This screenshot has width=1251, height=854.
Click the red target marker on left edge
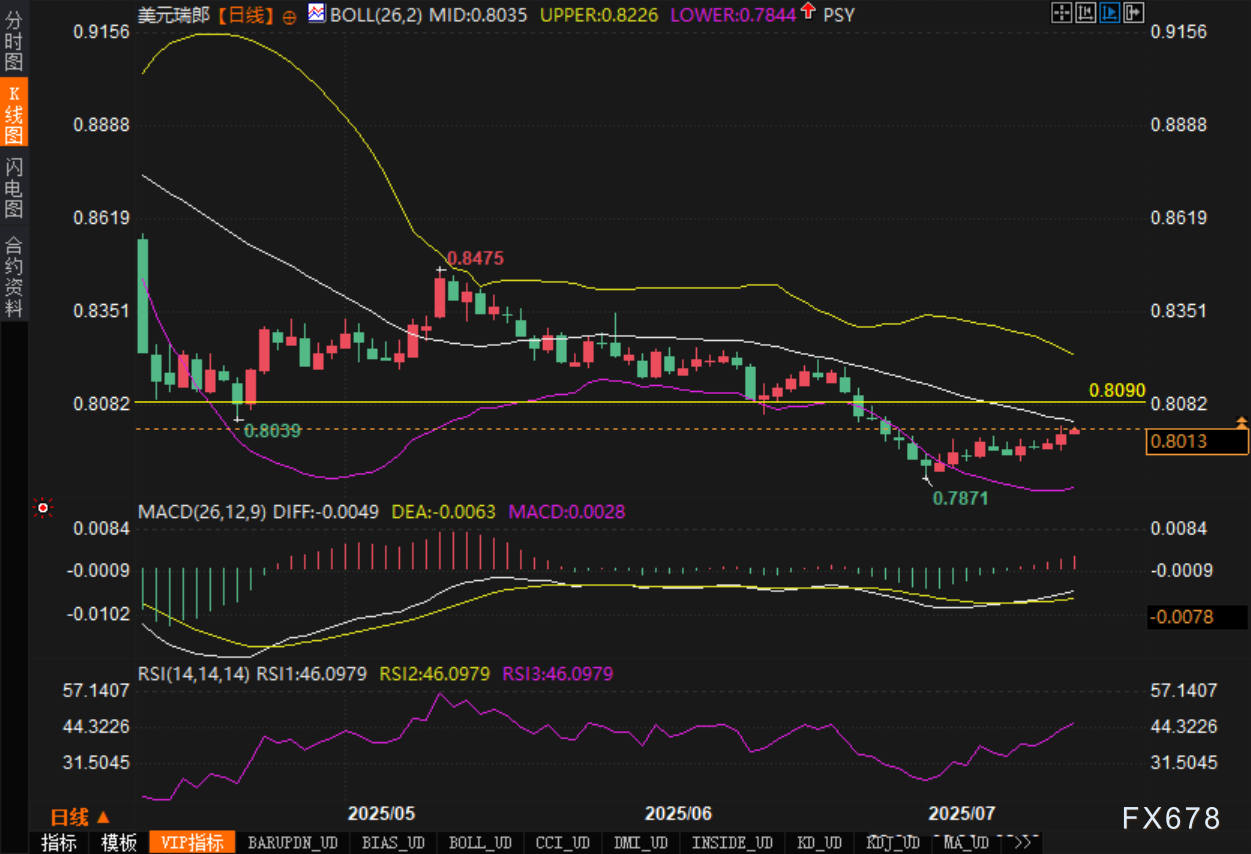(x=43, y=508)
